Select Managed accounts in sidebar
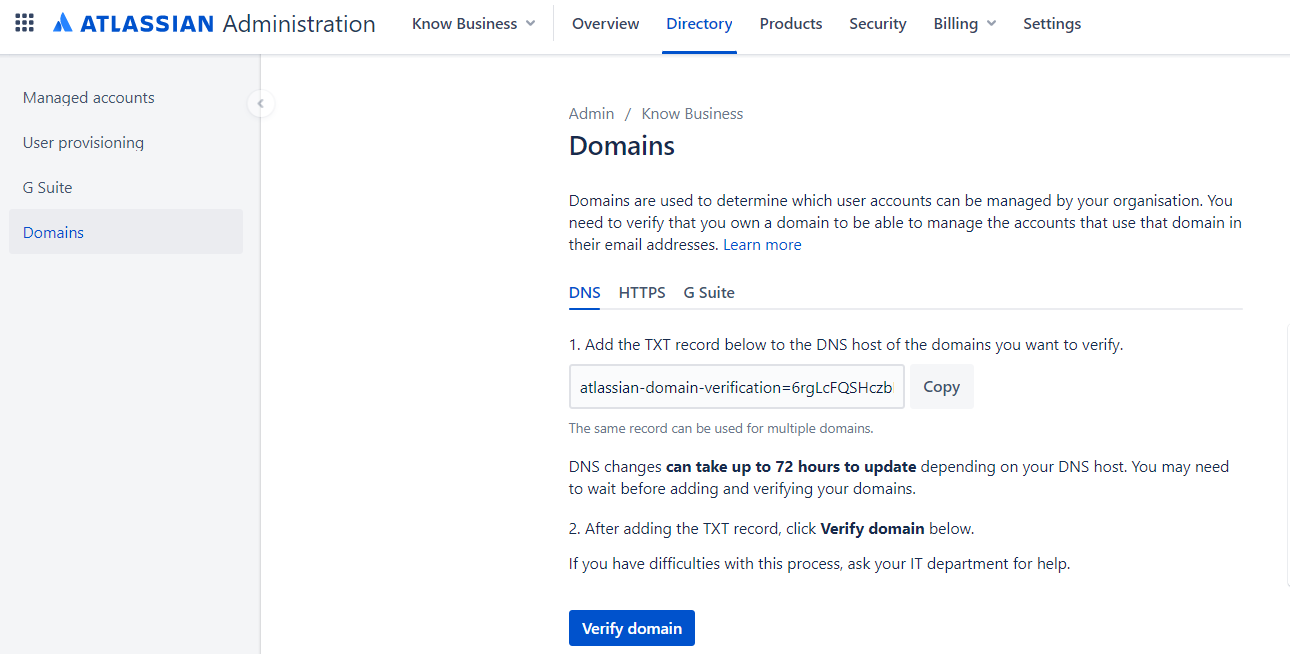1290x654 pixels. pos(89,98)
